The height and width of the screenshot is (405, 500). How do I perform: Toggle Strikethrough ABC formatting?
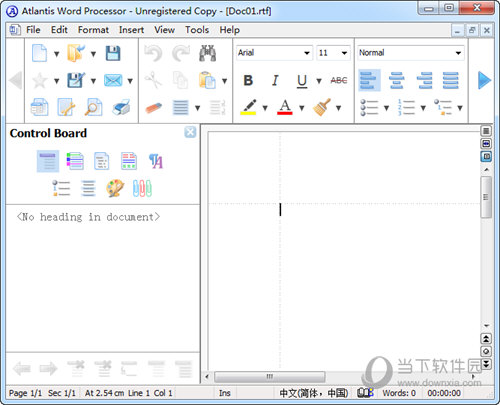click(x=339, y=80)
